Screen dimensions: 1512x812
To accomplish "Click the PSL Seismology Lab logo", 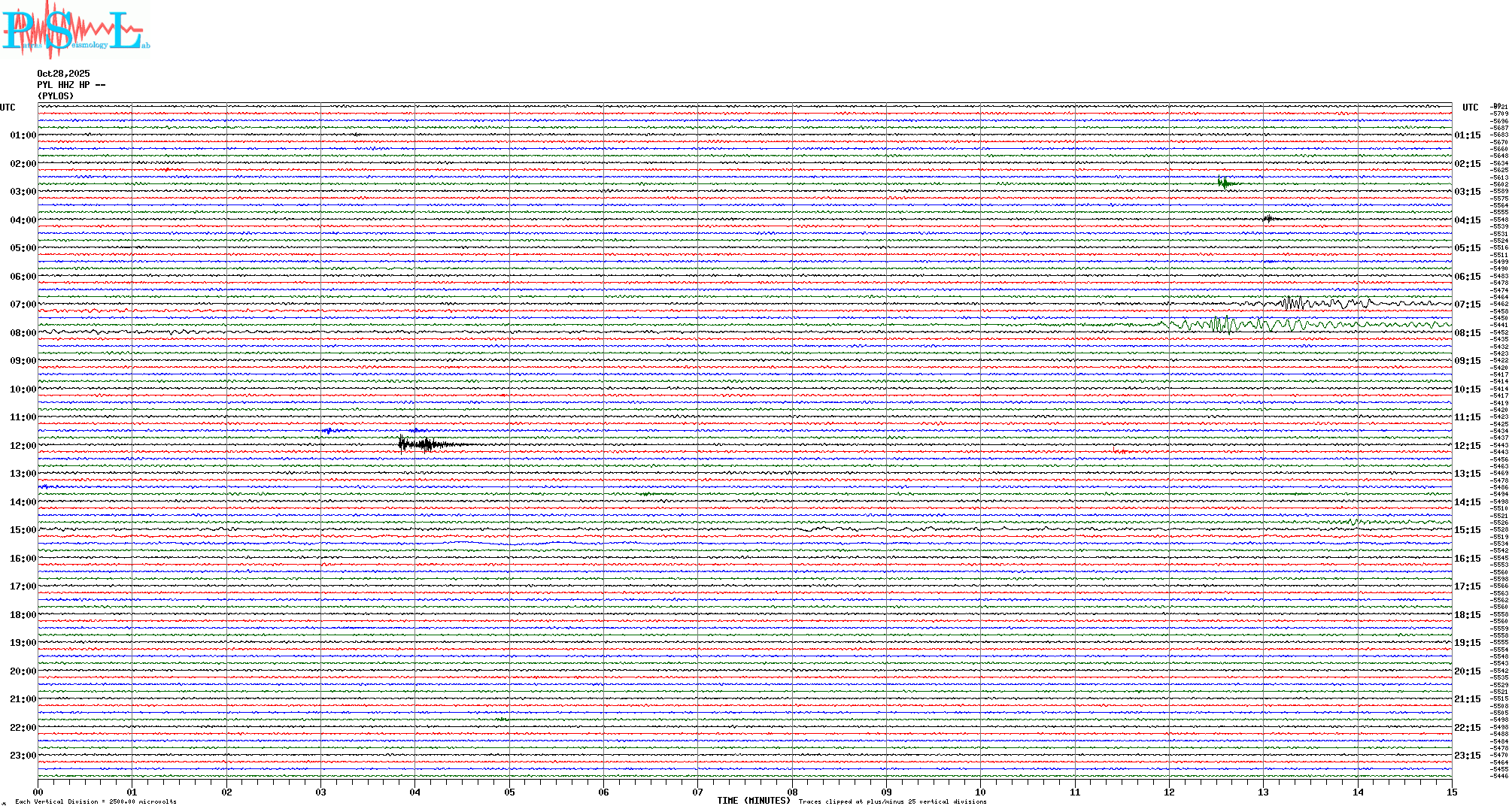I will (75, 30).
